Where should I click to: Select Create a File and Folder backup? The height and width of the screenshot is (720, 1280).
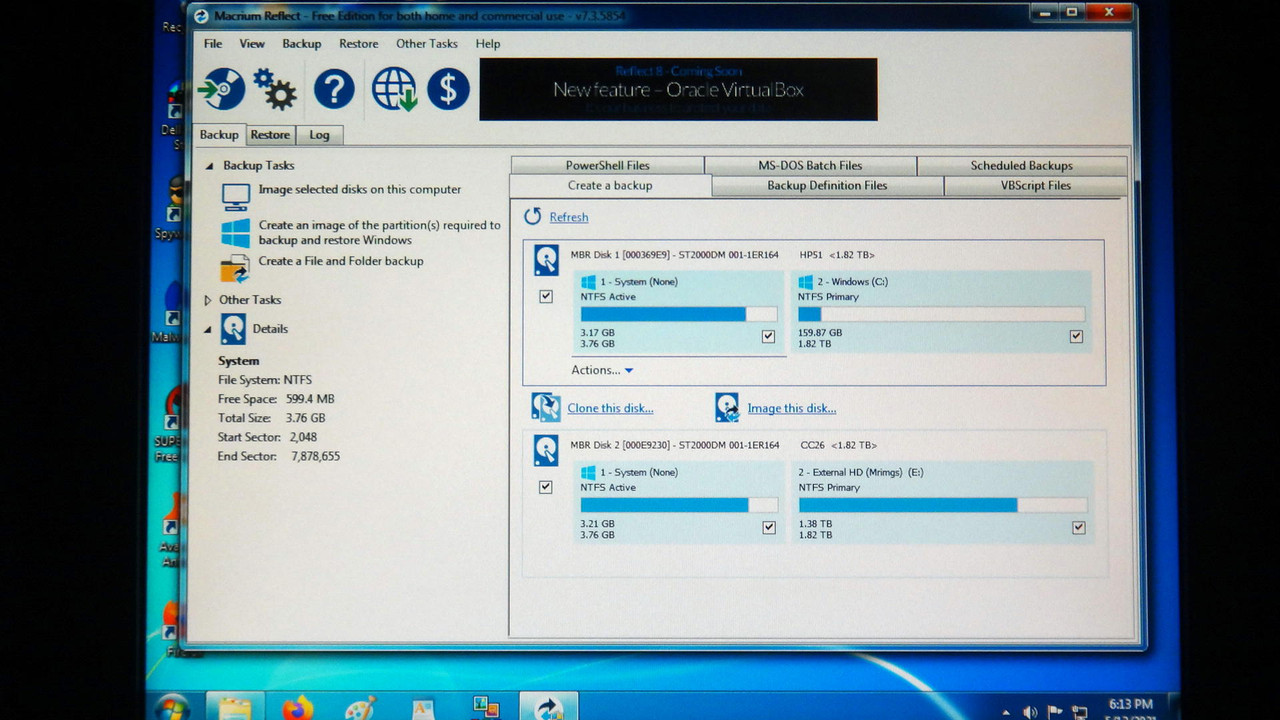(341, 261)
